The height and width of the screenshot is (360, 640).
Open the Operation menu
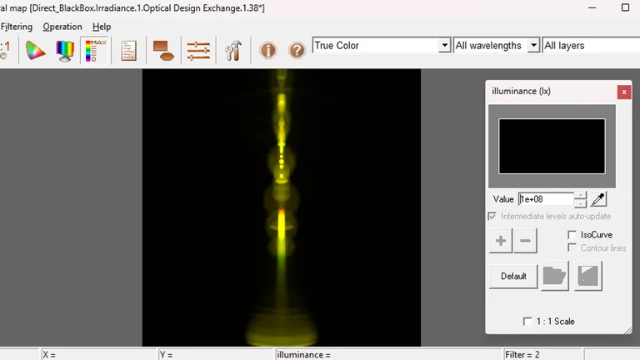[x=62, y=27]
